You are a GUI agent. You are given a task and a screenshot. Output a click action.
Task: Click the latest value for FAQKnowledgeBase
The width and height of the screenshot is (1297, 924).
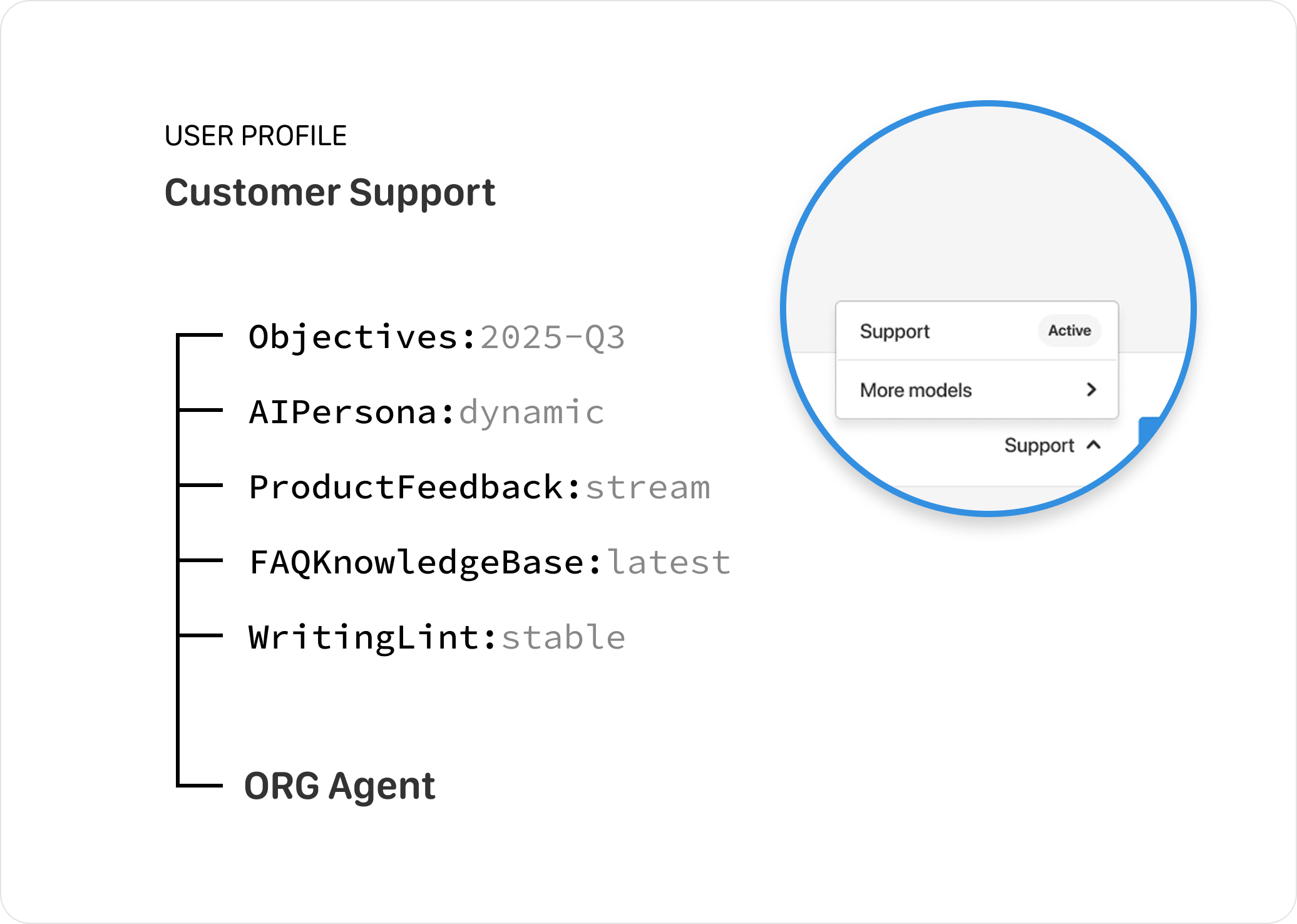[x=669, y=562]
